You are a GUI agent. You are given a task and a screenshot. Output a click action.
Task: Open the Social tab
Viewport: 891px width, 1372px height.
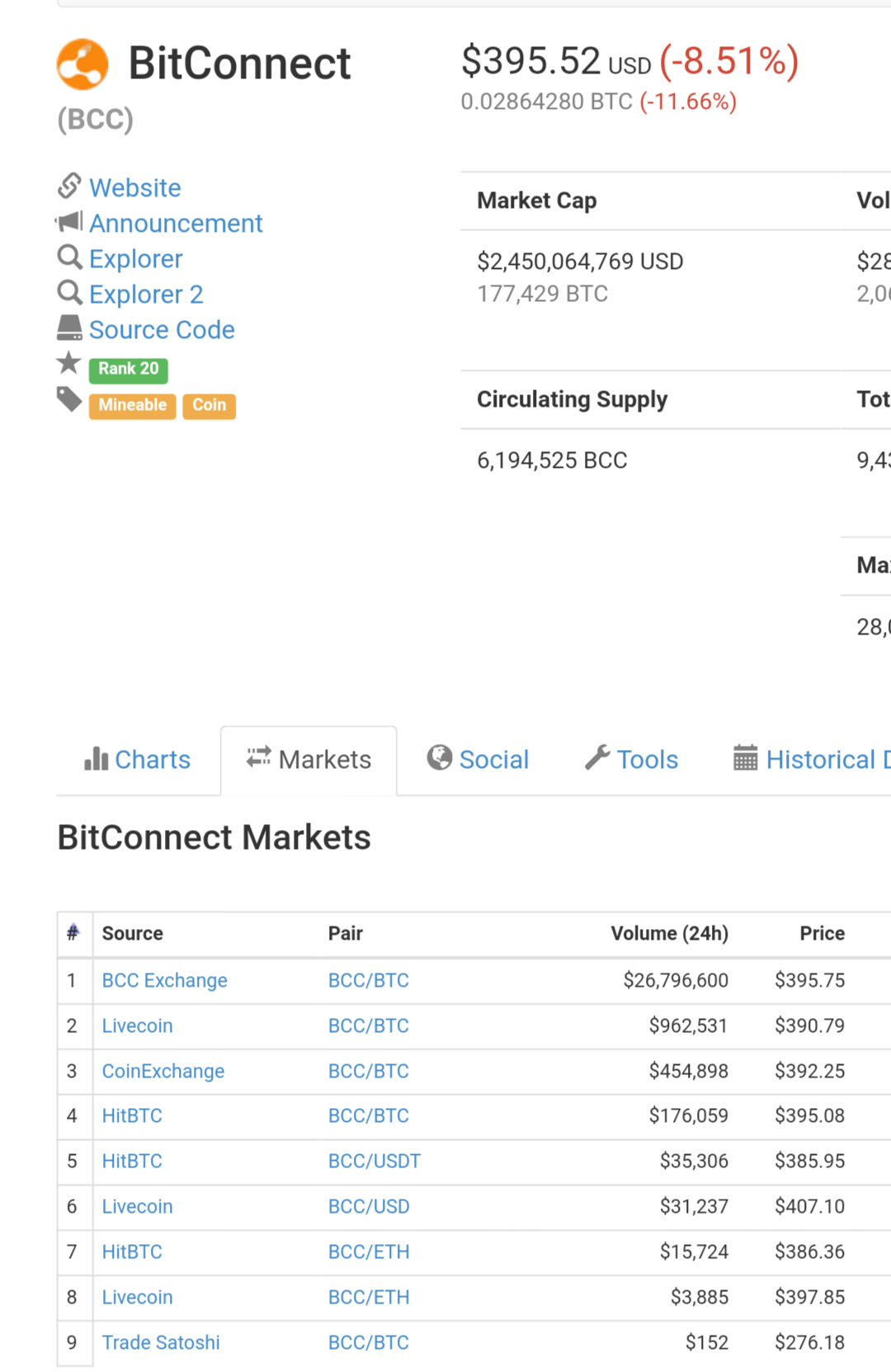point(478,759)
